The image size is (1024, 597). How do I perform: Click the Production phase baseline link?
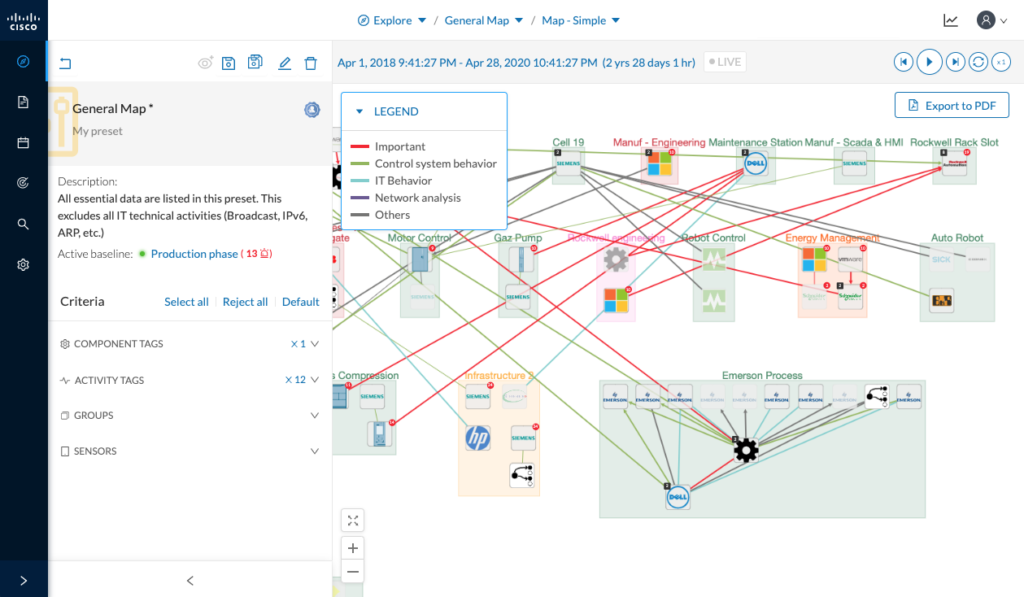tap(194, 253)
